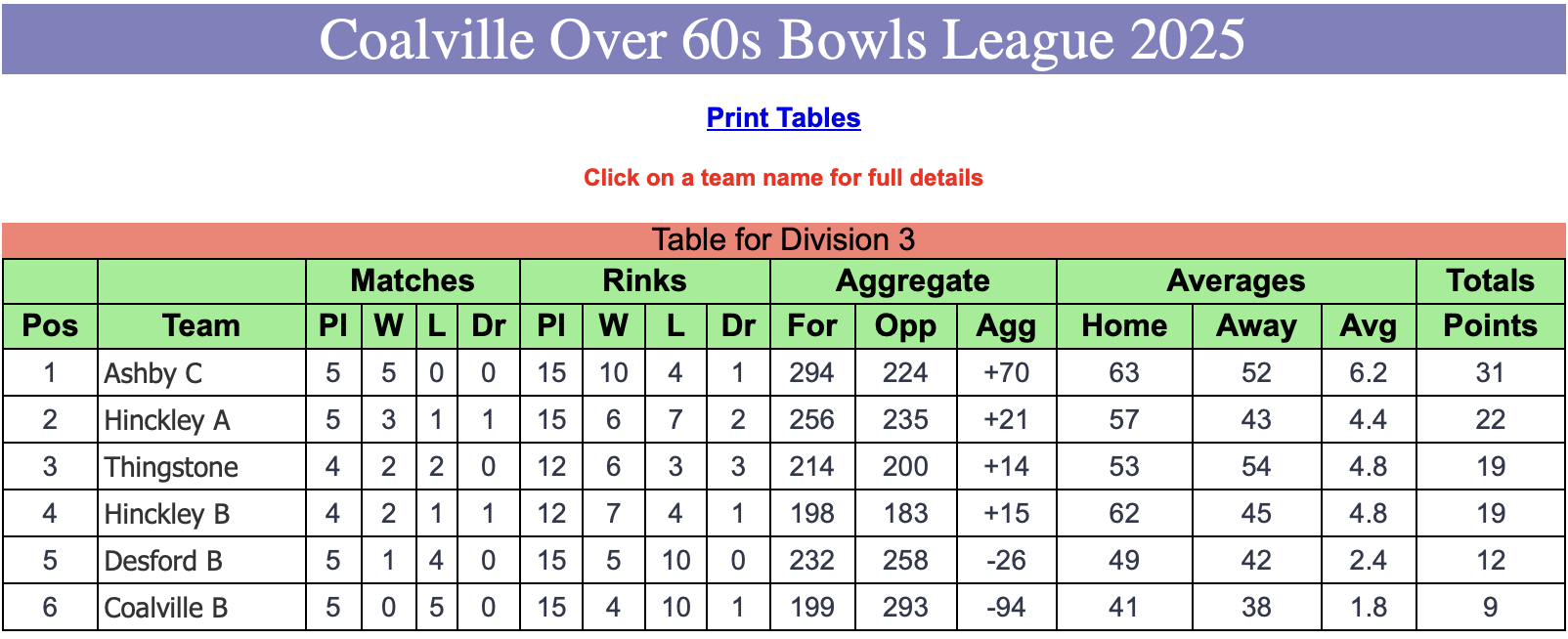This screenshot has height=639, width=1568.
Task: Click Coalville B team name
Action: click(166, 608)
